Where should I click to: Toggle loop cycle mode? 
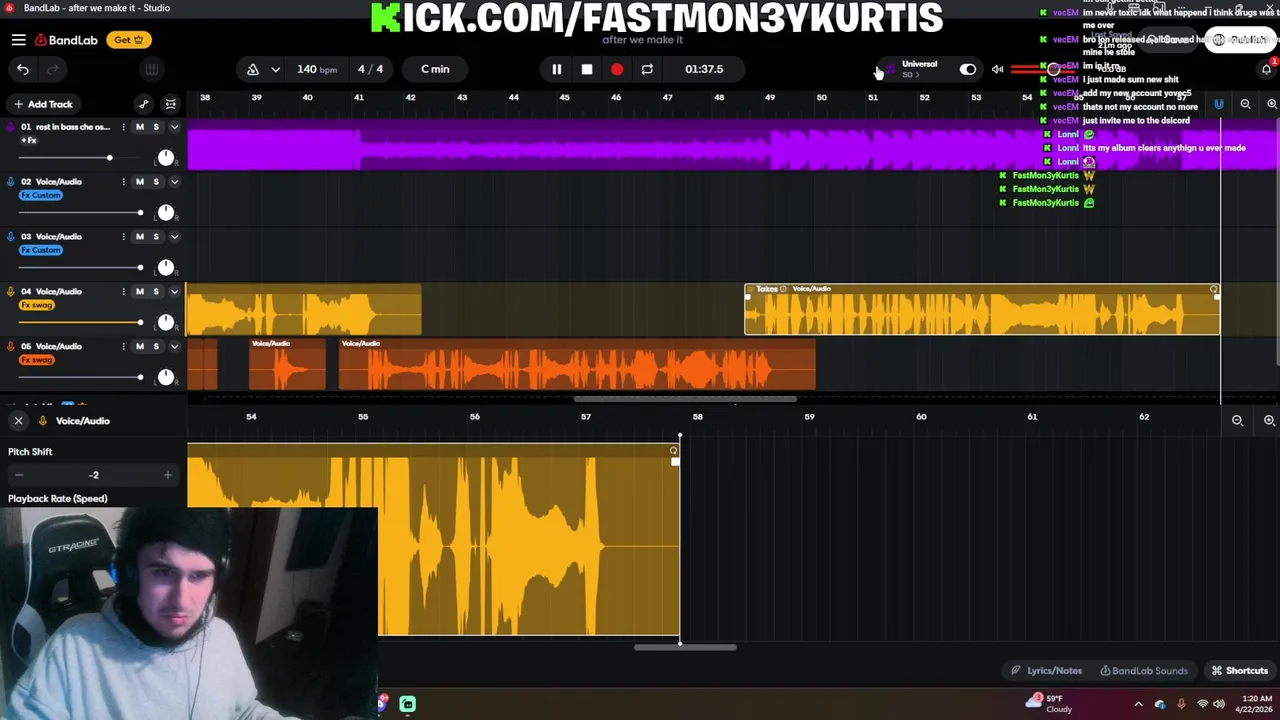[x=647, y=69]
